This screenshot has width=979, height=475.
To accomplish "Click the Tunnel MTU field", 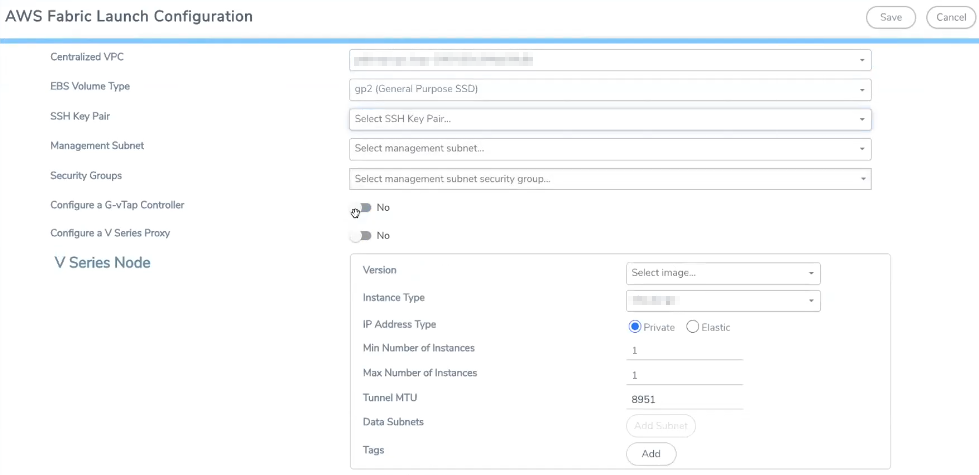I will coord(684,400).
